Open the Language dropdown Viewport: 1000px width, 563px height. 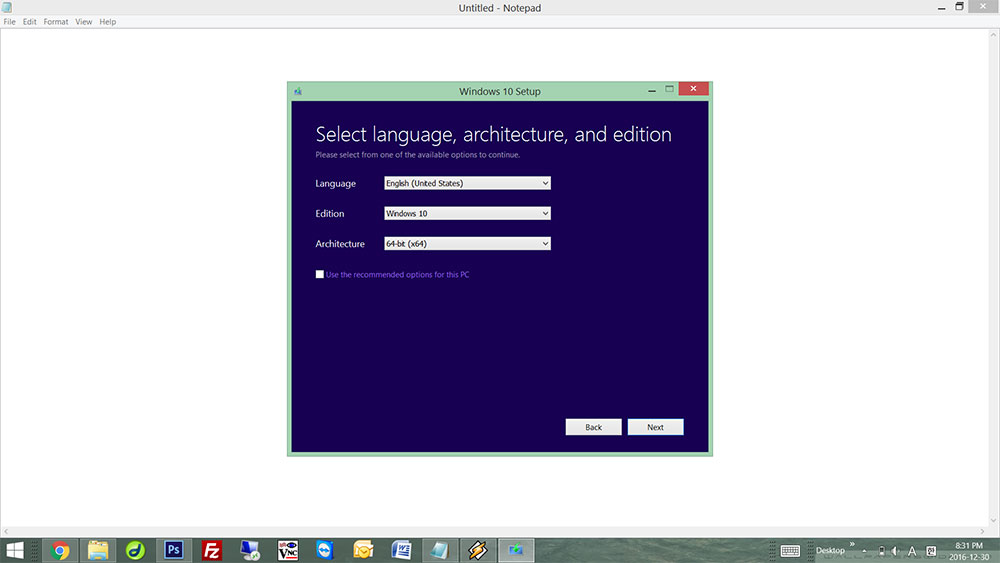[x=467, y=183]
